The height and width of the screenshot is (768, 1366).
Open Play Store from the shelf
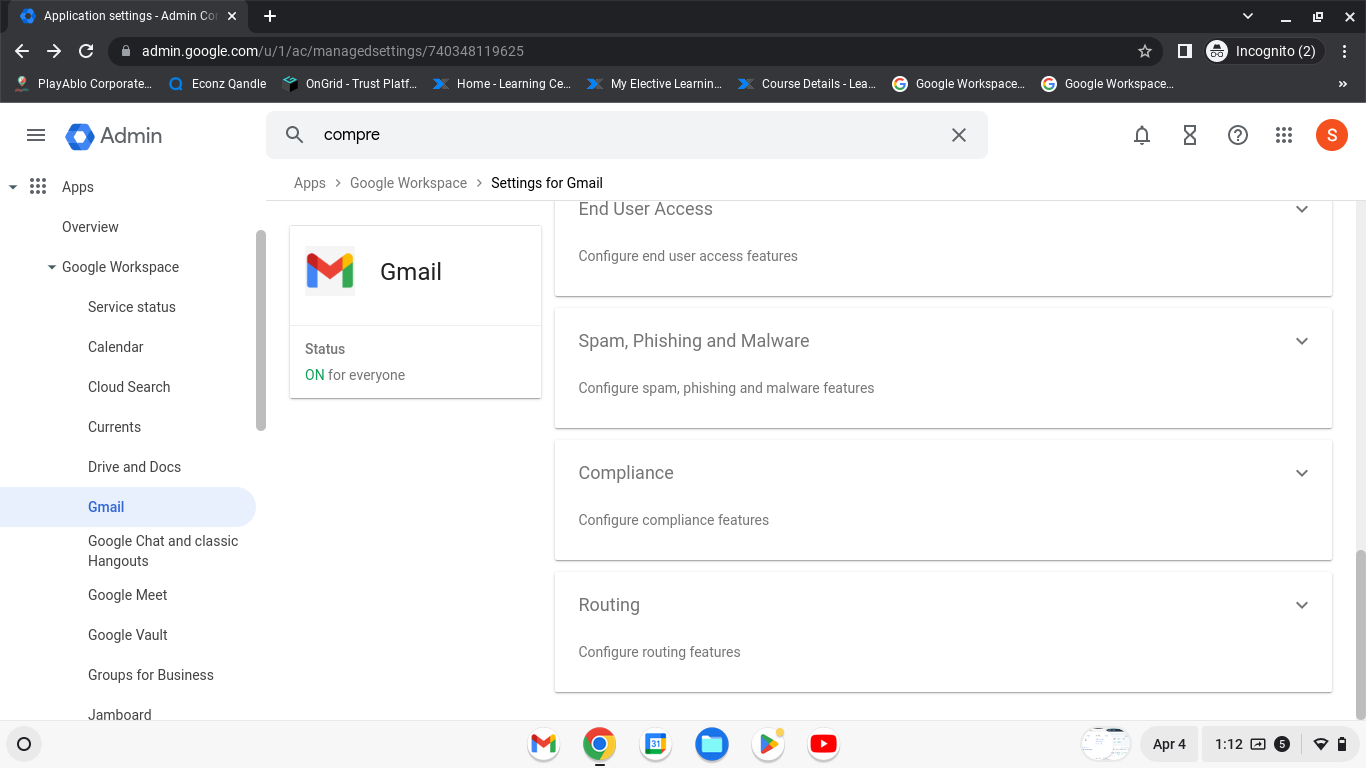click(x=767, y=744)
